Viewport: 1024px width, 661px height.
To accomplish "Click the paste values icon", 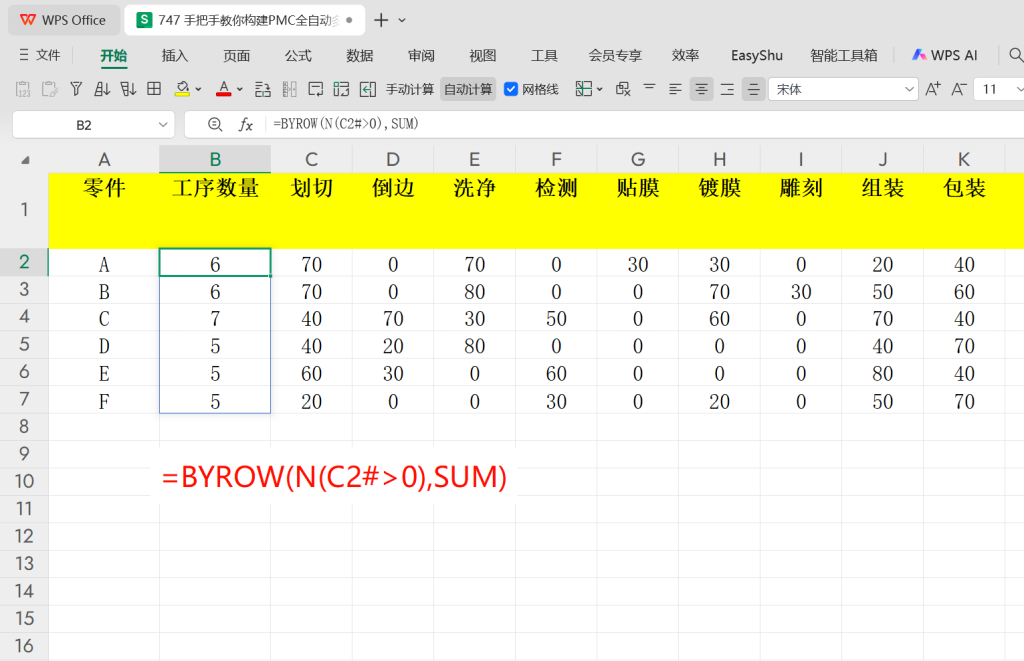I will 23,89.
